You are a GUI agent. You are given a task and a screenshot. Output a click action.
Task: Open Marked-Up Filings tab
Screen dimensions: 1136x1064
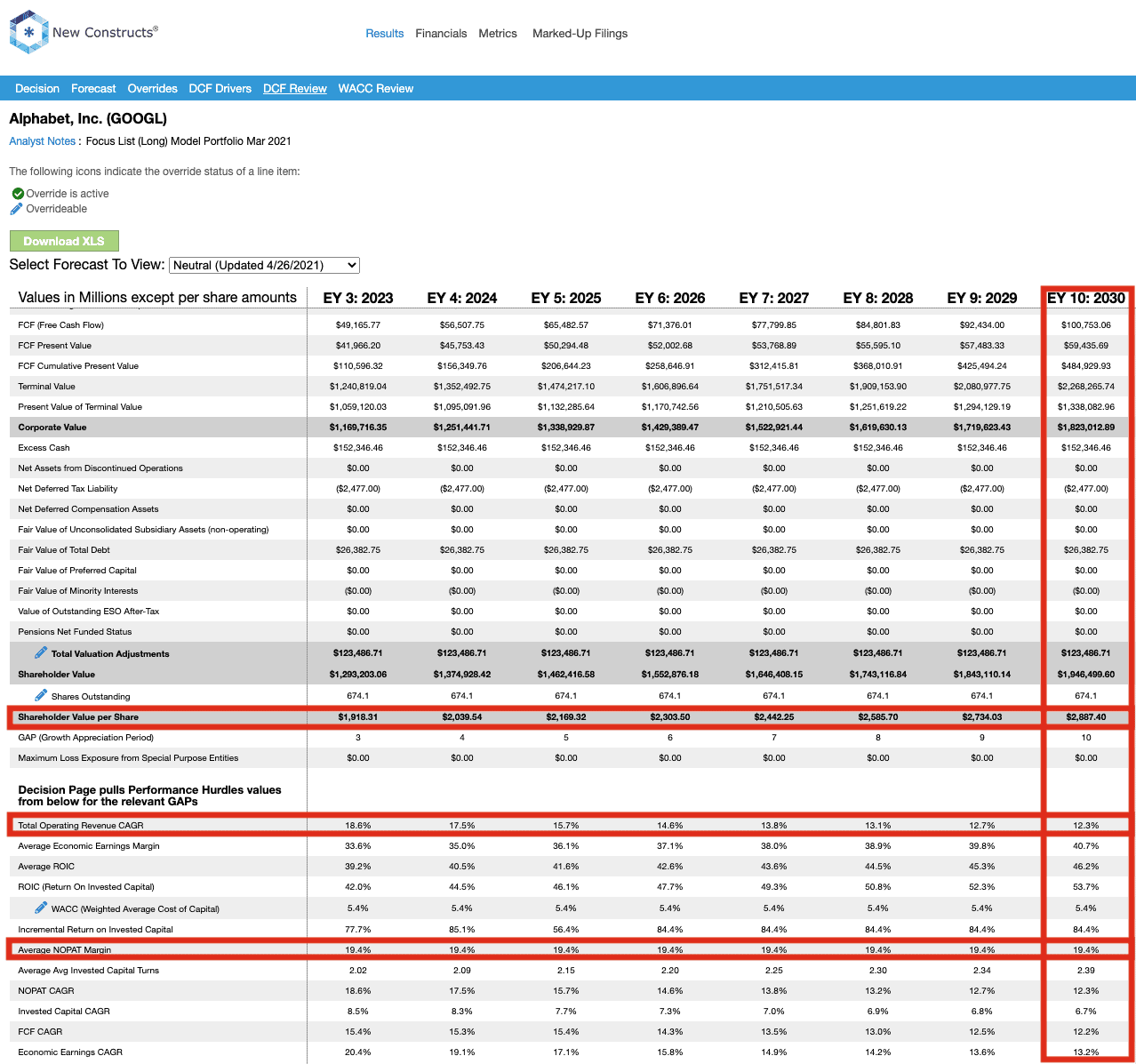click(x=580, y=34)
